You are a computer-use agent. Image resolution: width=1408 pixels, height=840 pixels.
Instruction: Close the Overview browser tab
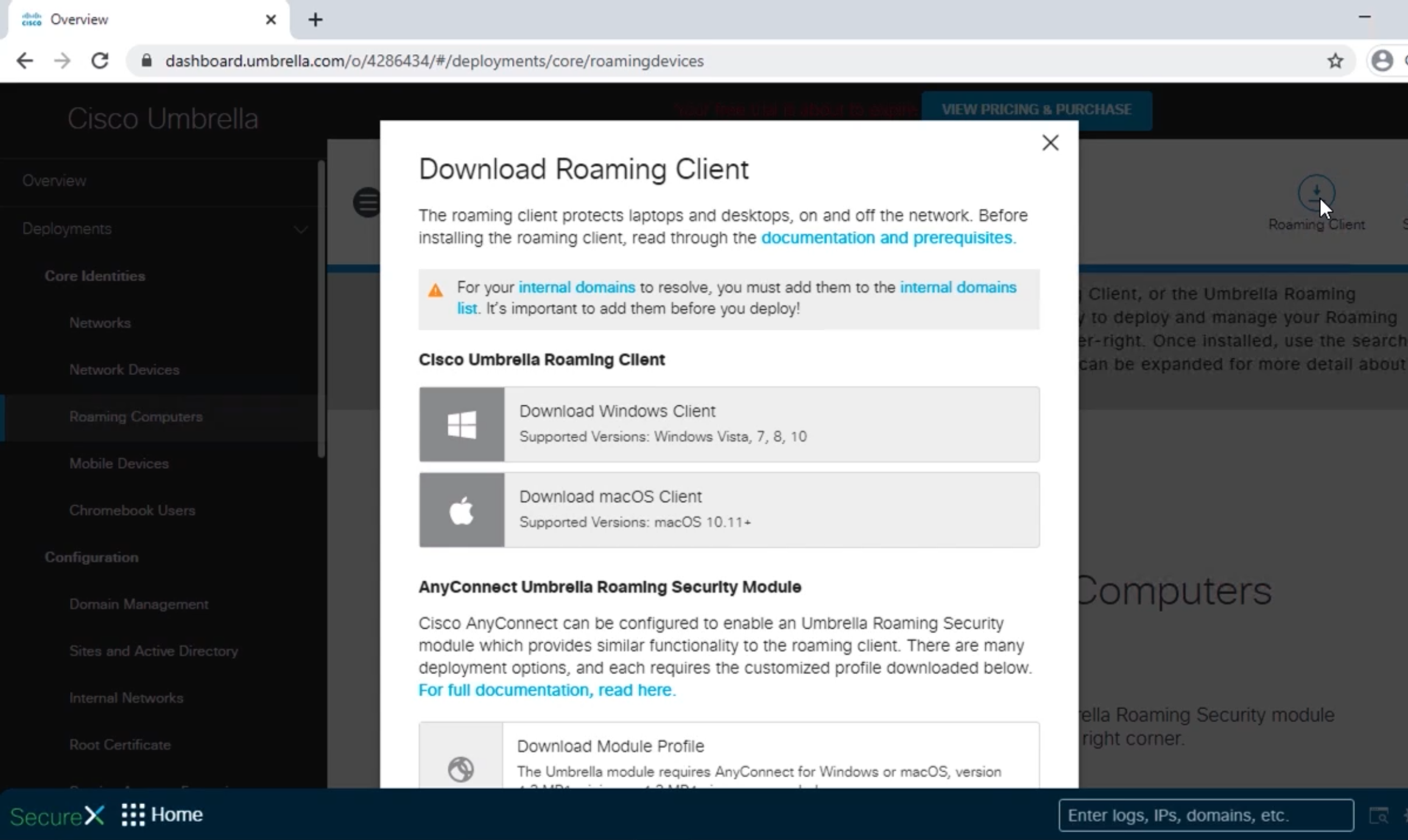pyautogui.click(x=271, y=20)
